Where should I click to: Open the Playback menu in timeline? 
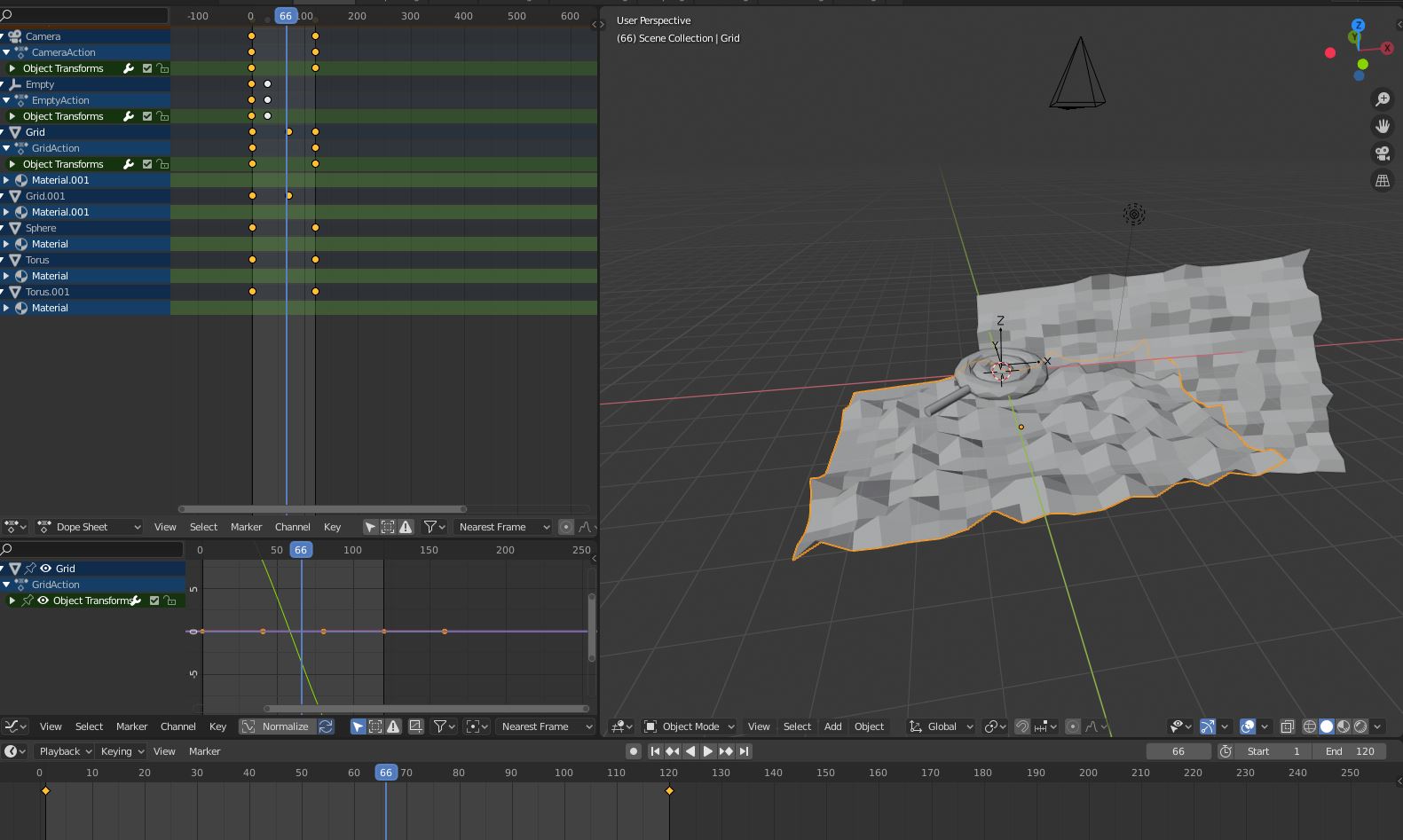(x=65, y=751)
